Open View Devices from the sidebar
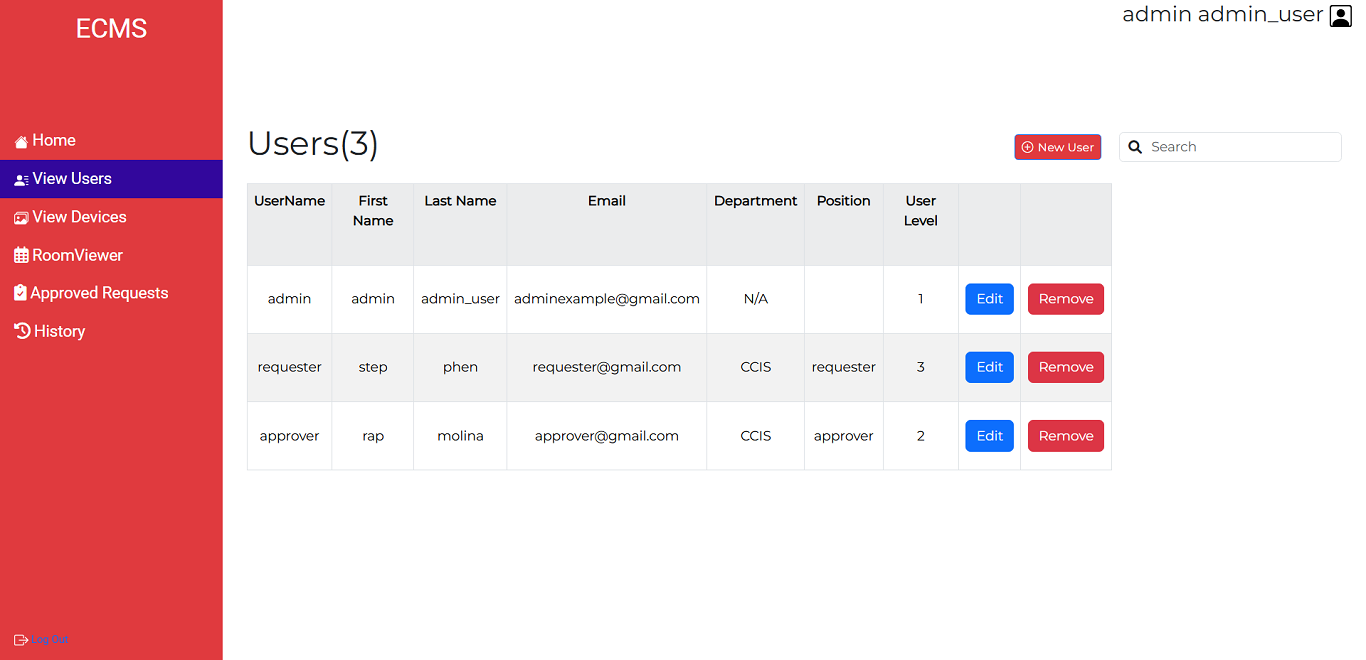 tap(111, 217)
